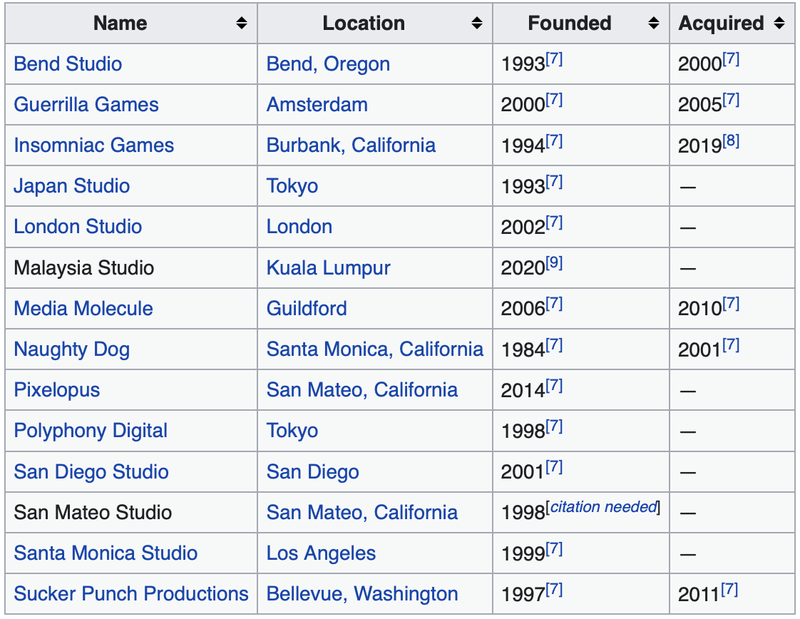Visit the Media Molecule page
This screenshot has height=619, width=800.
tap(84, 309)
